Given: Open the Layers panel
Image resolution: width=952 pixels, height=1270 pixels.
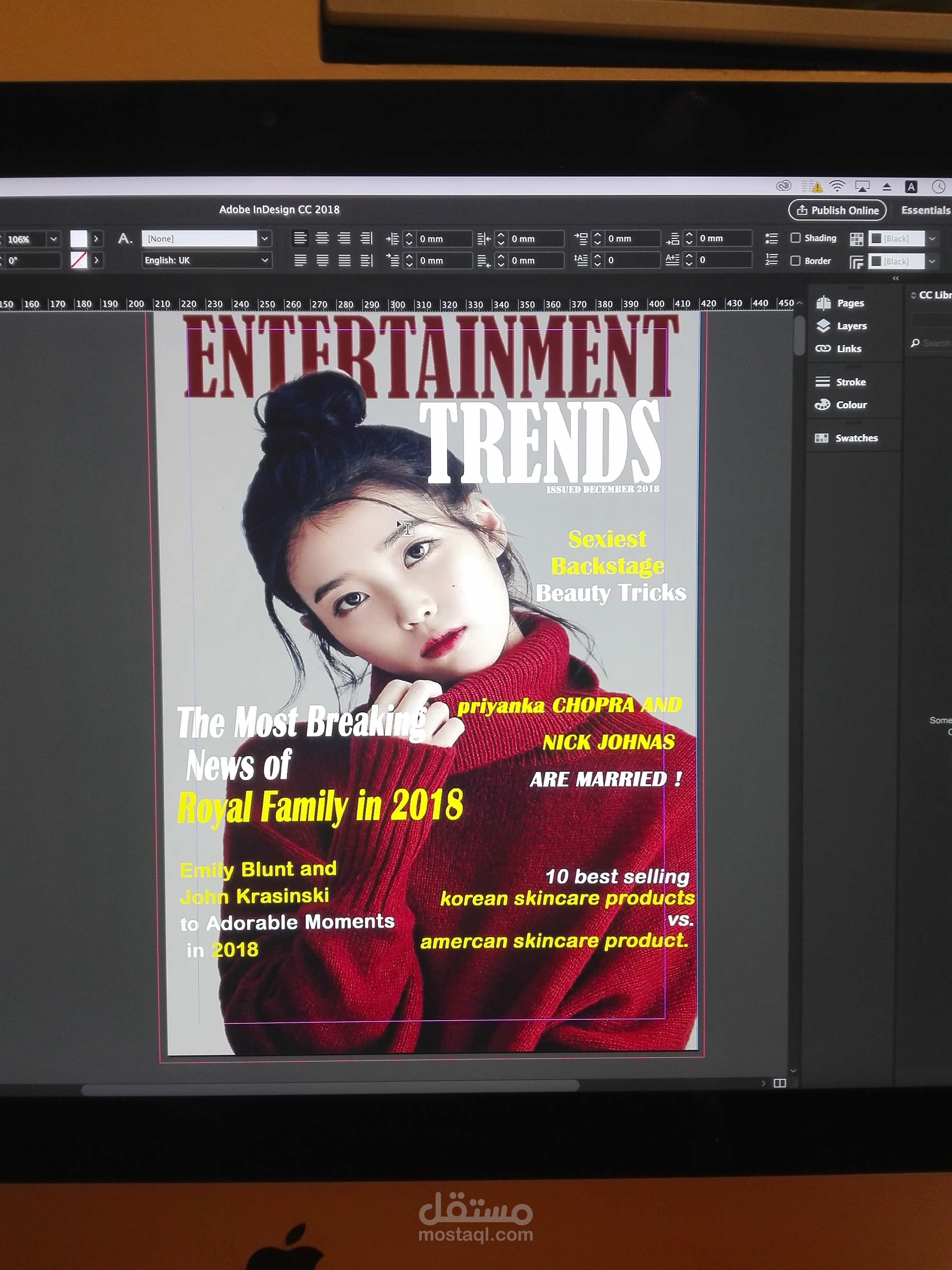Looking at the screenshot, I should (851, 325).
